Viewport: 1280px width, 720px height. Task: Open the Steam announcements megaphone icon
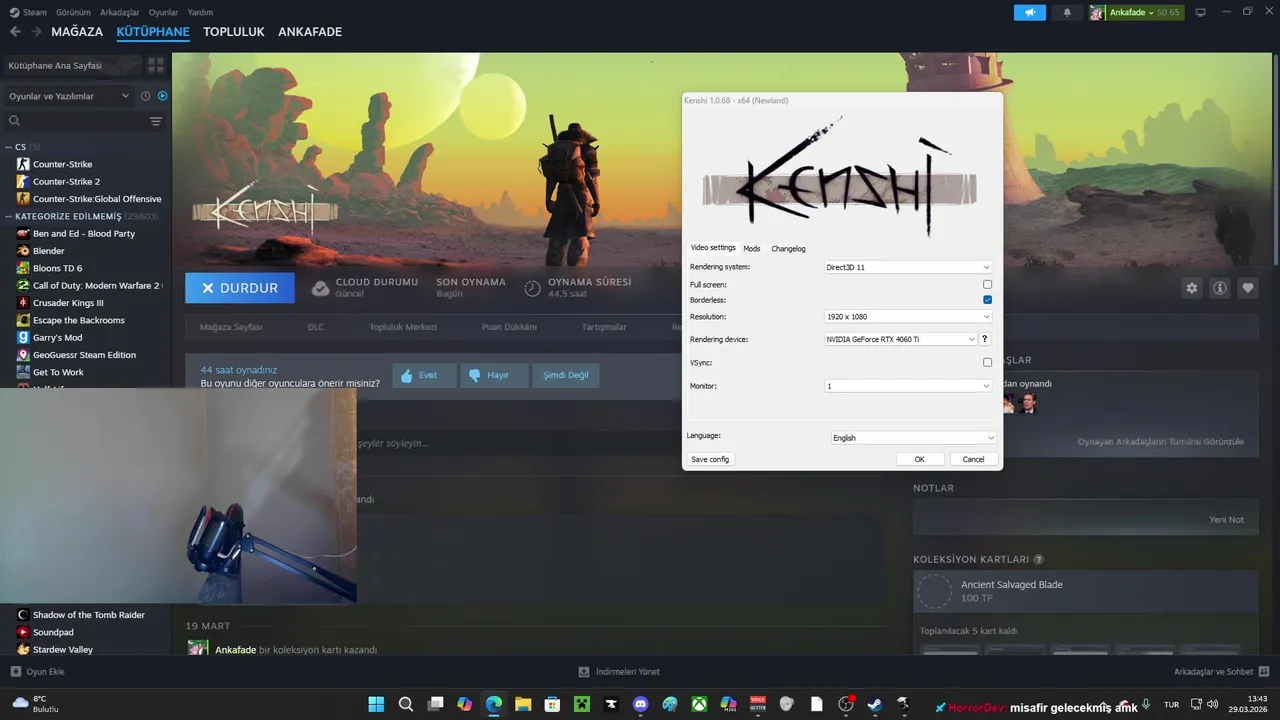coord(1029,12)
